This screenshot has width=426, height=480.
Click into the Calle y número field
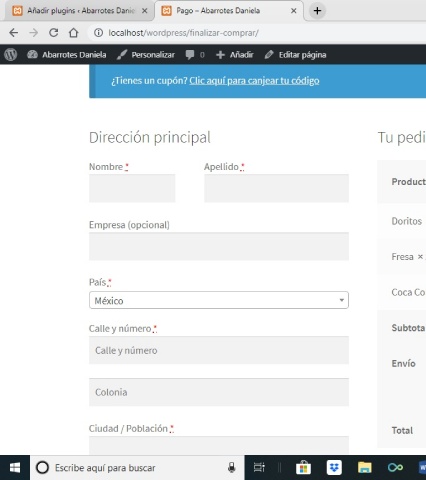point(219,350)
